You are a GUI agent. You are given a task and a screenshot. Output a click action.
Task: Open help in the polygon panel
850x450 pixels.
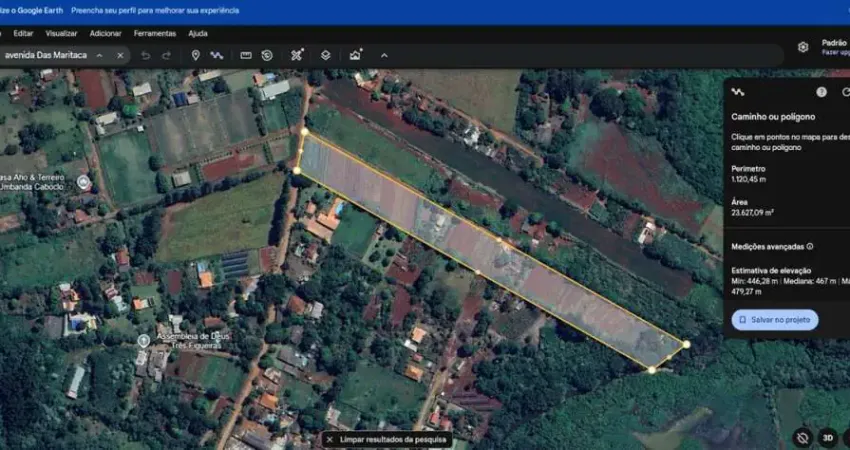point(821,92)
